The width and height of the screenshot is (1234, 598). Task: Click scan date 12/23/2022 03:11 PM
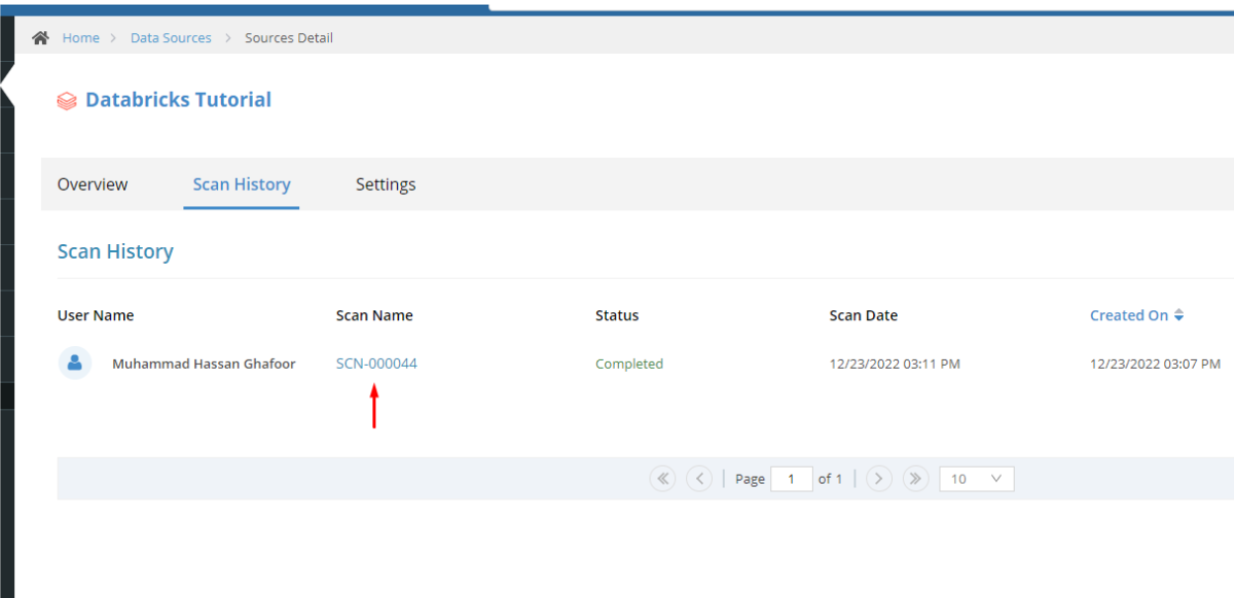(x=895, y=364)
